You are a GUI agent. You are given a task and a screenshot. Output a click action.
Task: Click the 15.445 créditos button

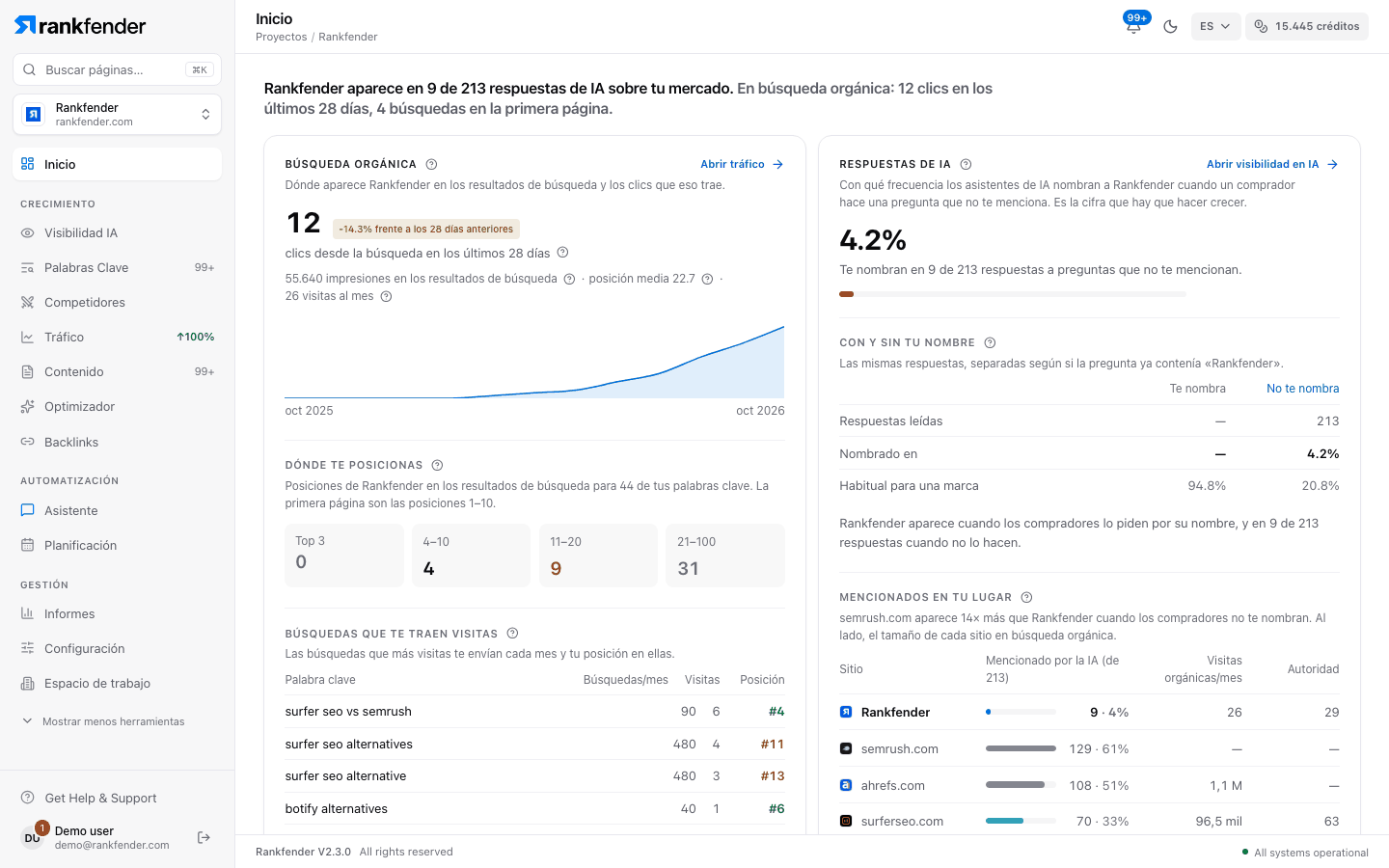(1307, 26)
